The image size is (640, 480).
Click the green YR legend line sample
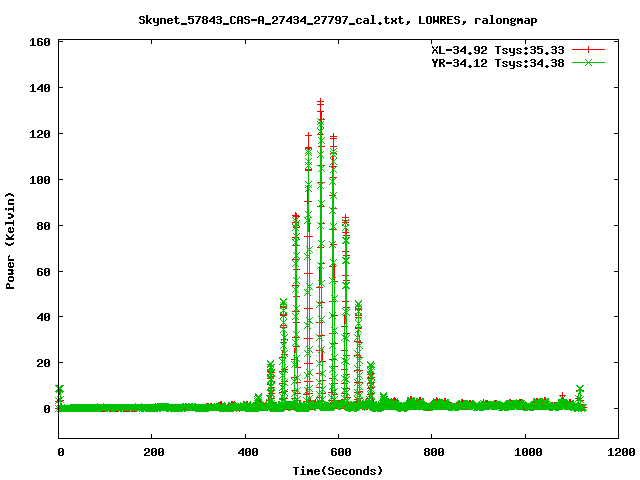click(x=588, y=62)
